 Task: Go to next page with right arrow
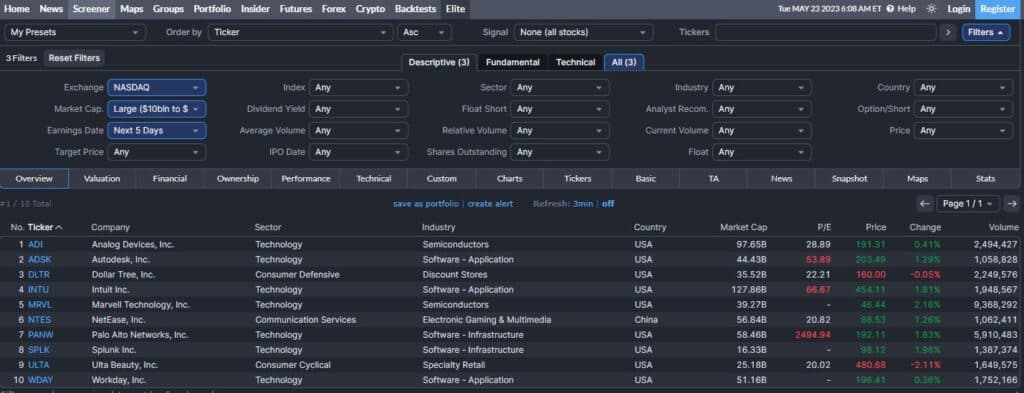pos(1012,204)
